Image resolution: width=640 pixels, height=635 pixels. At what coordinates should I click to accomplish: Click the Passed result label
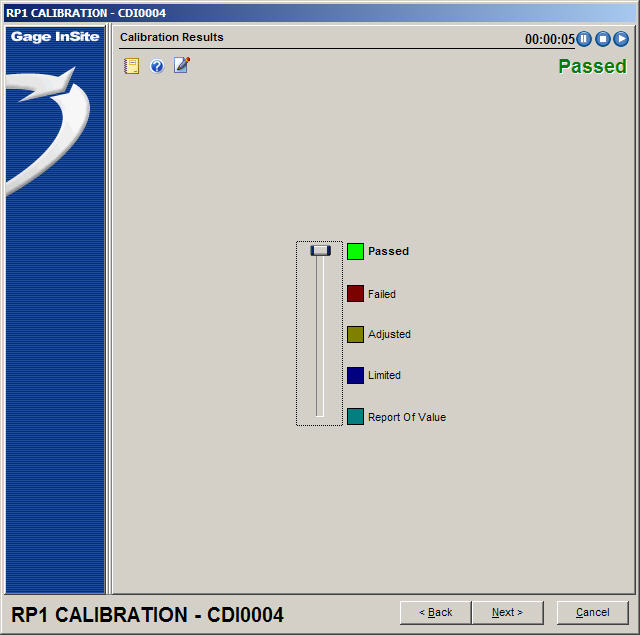pyautogui.click(x=388, y=251)
